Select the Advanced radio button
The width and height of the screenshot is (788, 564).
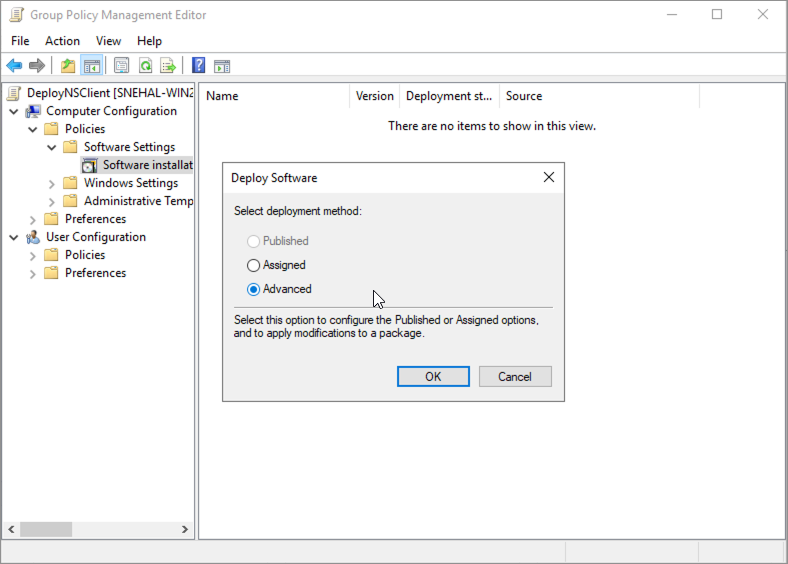(x=254, y=289)
